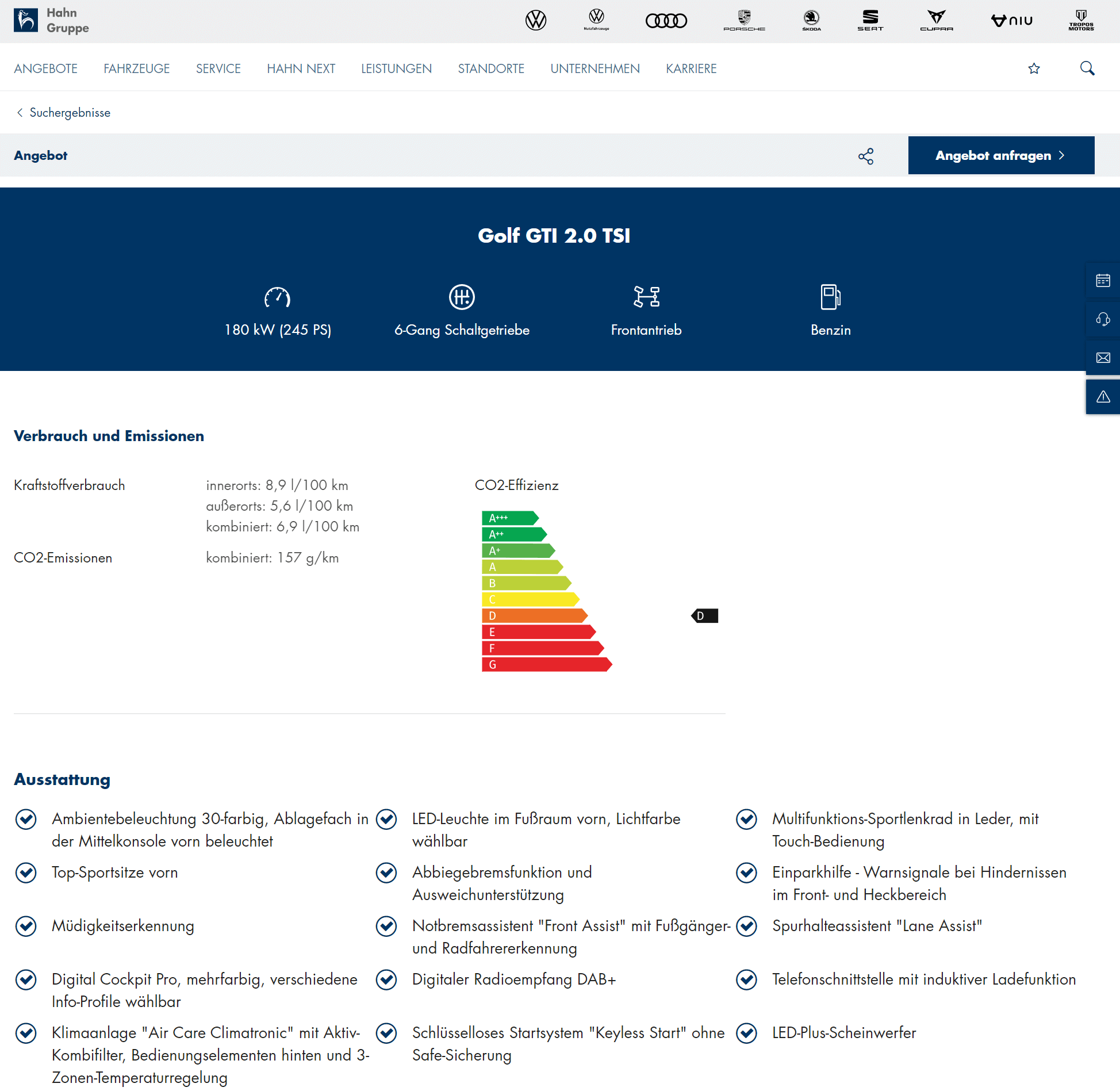1120x1091 pixels.
Task: Open the LEISTUNGEN menu
Action: point(397,68)
